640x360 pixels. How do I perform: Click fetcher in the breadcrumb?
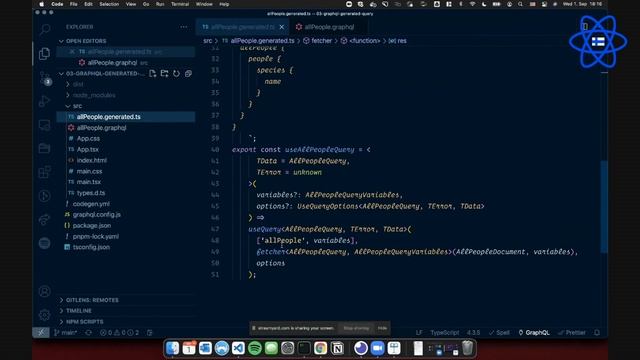coord(322,41)
